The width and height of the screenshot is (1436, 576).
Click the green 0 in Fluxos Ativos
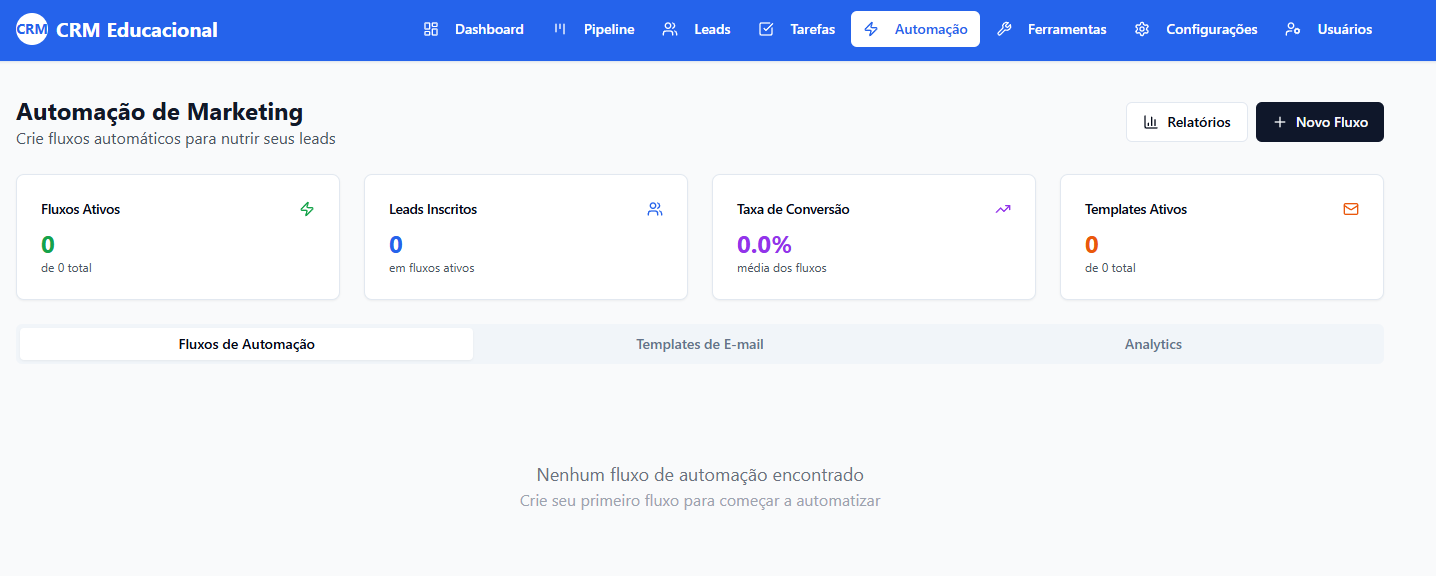(x=48, y=245)
